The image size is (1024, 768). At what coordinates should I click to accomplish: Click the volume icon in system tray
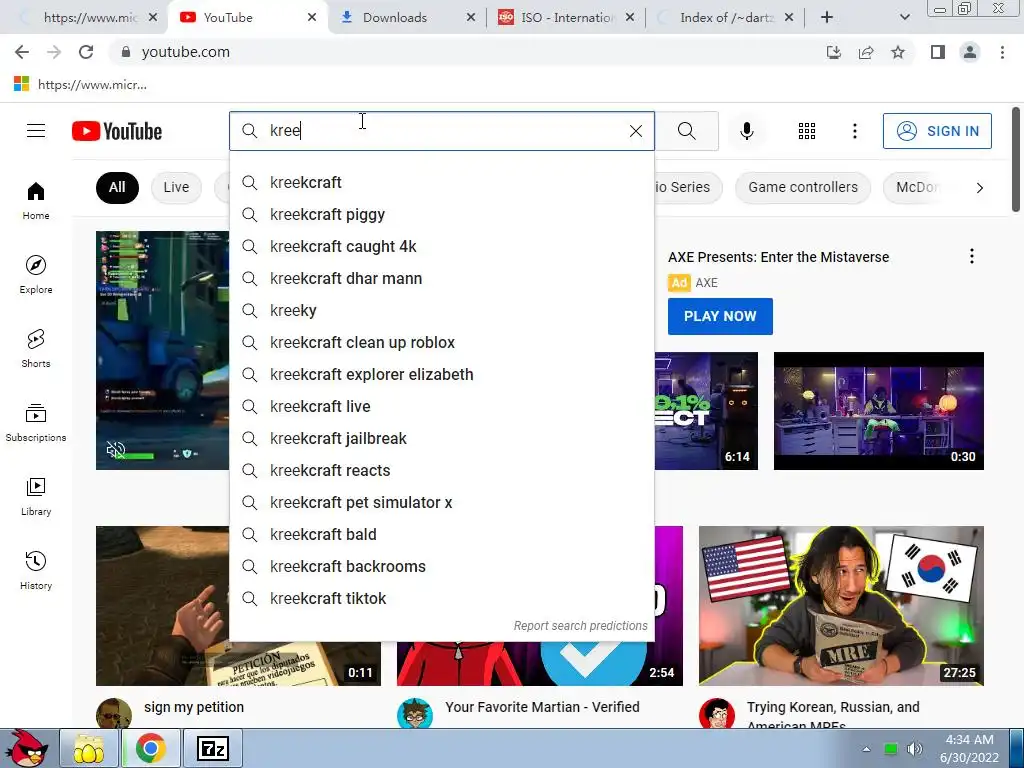tap(915, 749)
